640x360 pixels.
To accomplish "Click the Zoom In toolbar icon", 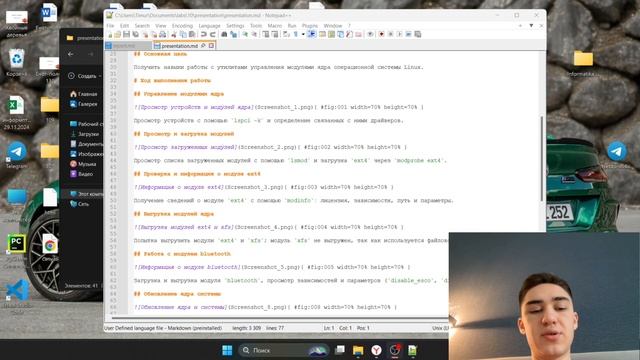I will click(x=245, y=34).
